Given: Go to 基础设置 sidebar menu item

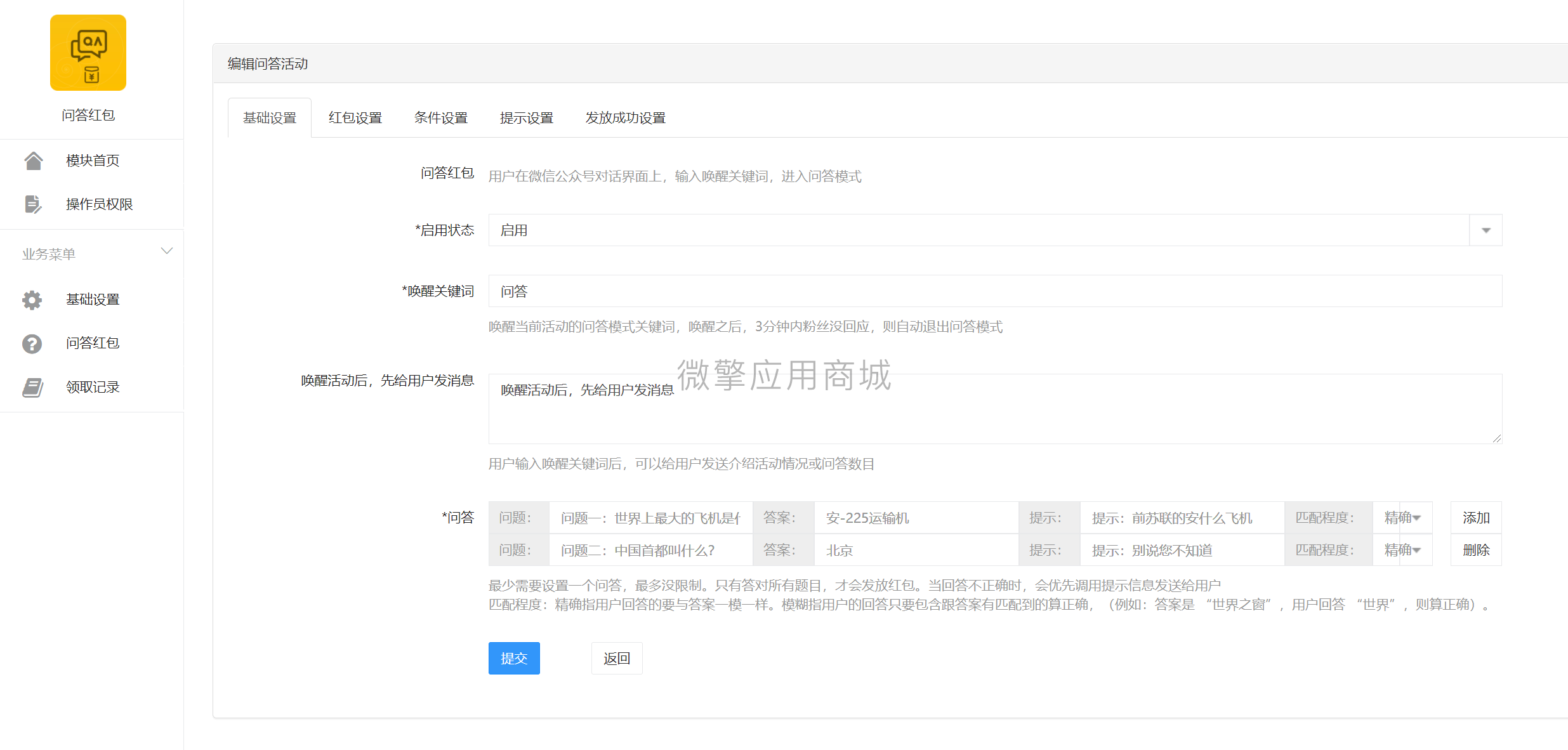Looking at the screenshot, I should (x=92, y=299).
